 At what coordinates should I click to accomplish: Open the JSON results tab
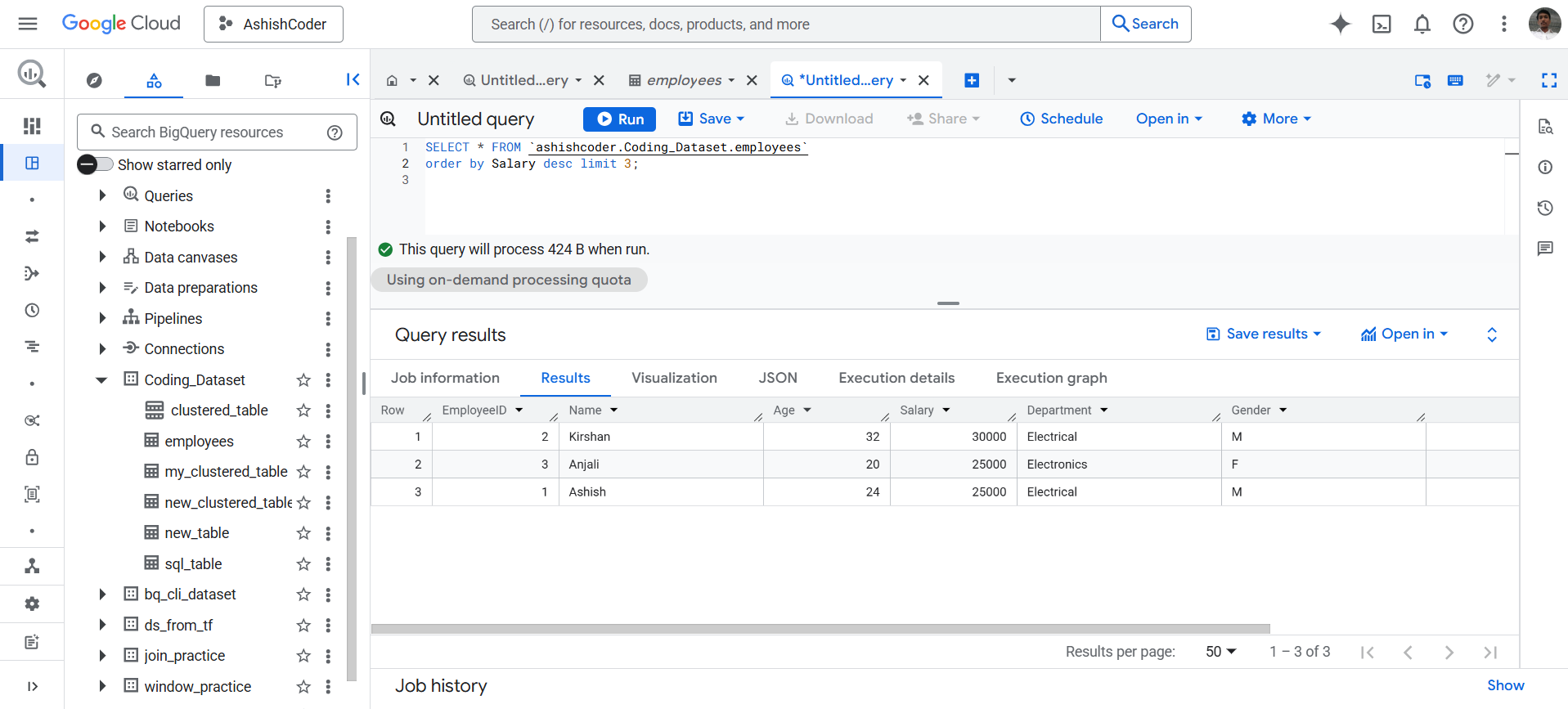click(x=777, y=378)
